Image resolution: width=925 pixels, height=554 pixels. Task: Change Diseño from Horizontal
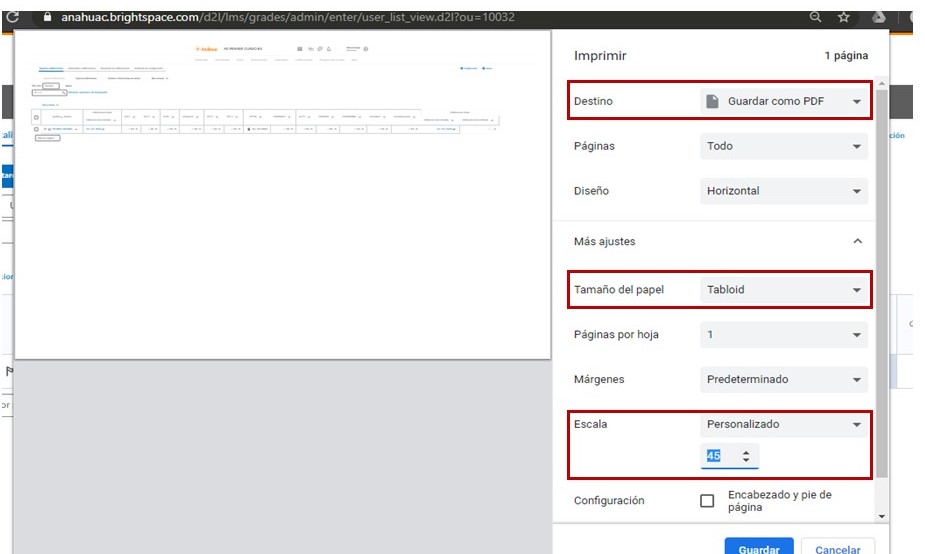pos(783,191)
